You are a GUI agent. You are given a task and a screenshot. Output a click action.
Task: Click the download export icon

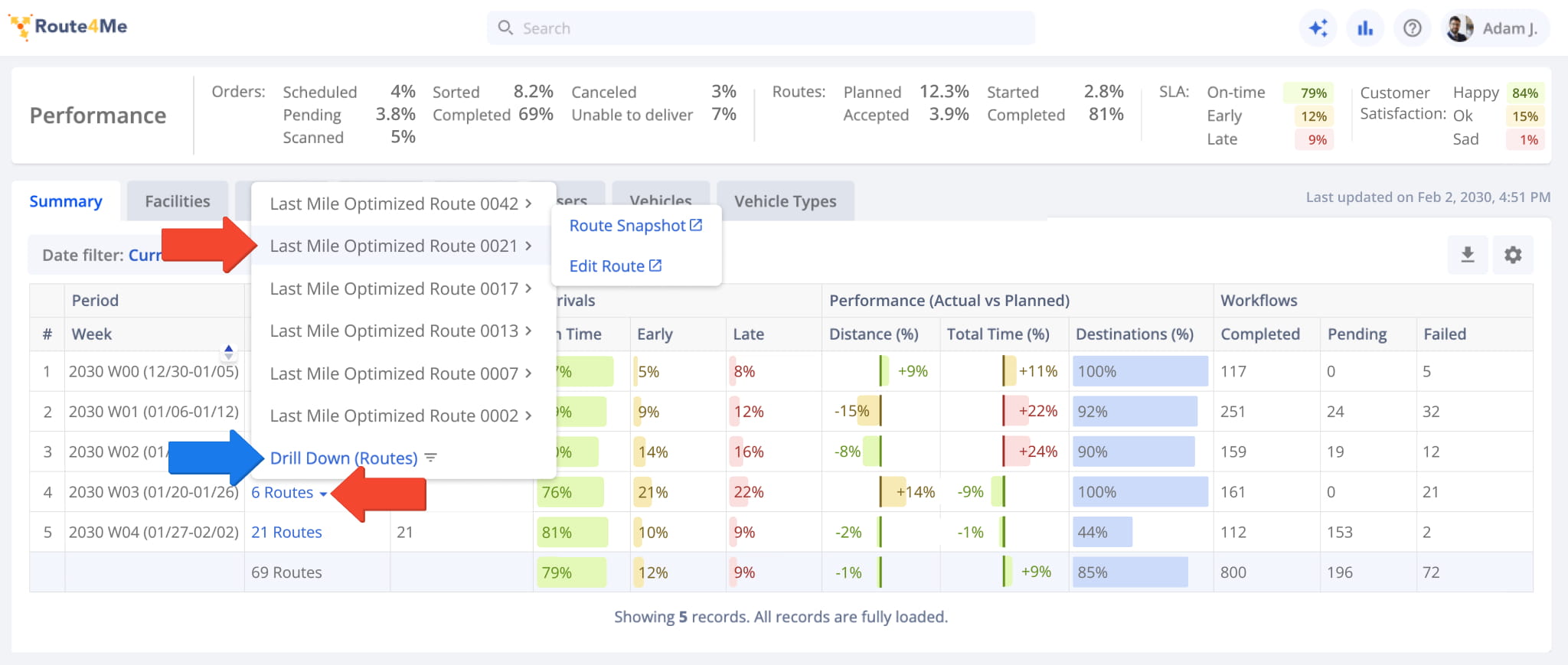click(x=1468, y=255)
